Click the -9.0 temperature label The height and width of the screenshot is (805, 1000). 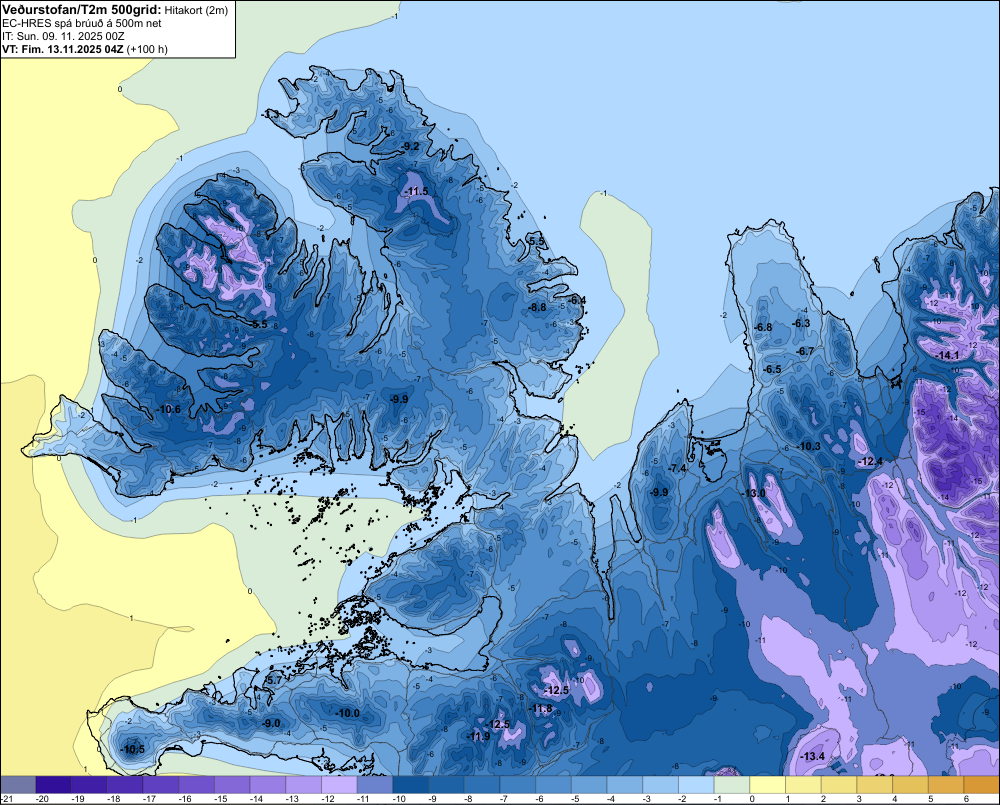272,723
